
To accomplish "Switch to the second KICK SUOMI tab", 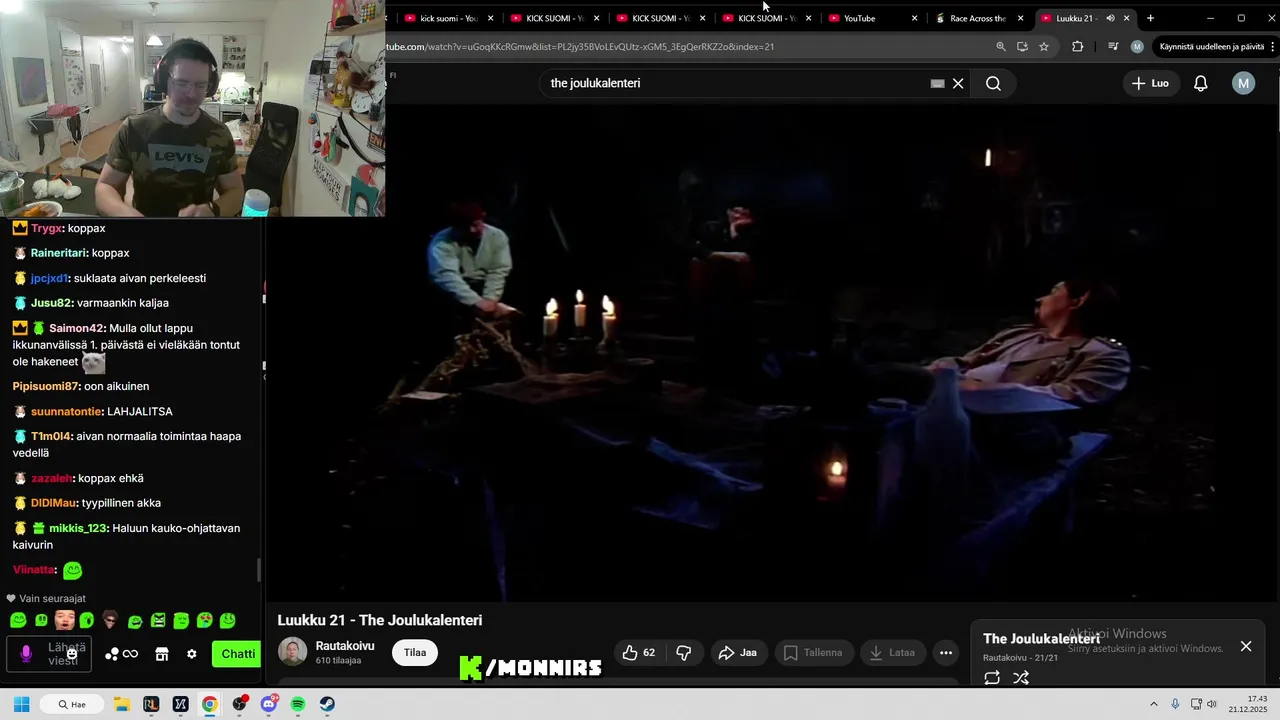I will (x=659, y=18).
